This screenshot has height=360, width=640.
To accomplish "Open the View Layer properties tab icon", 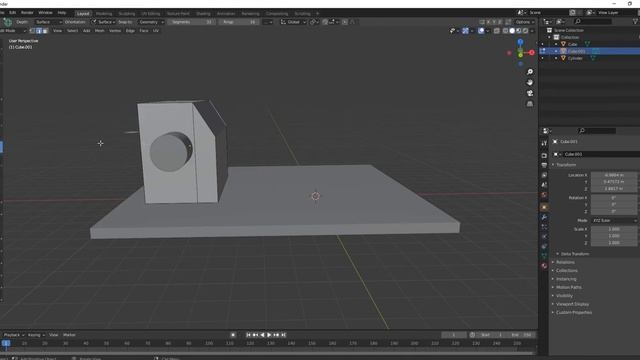I will (x=544, y=175).
